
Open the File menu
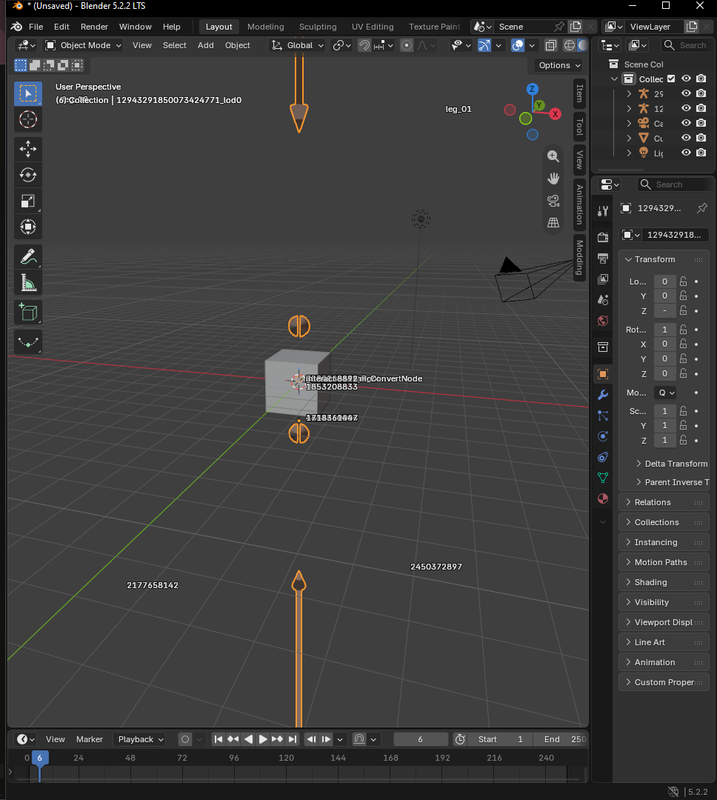point(36,27)
